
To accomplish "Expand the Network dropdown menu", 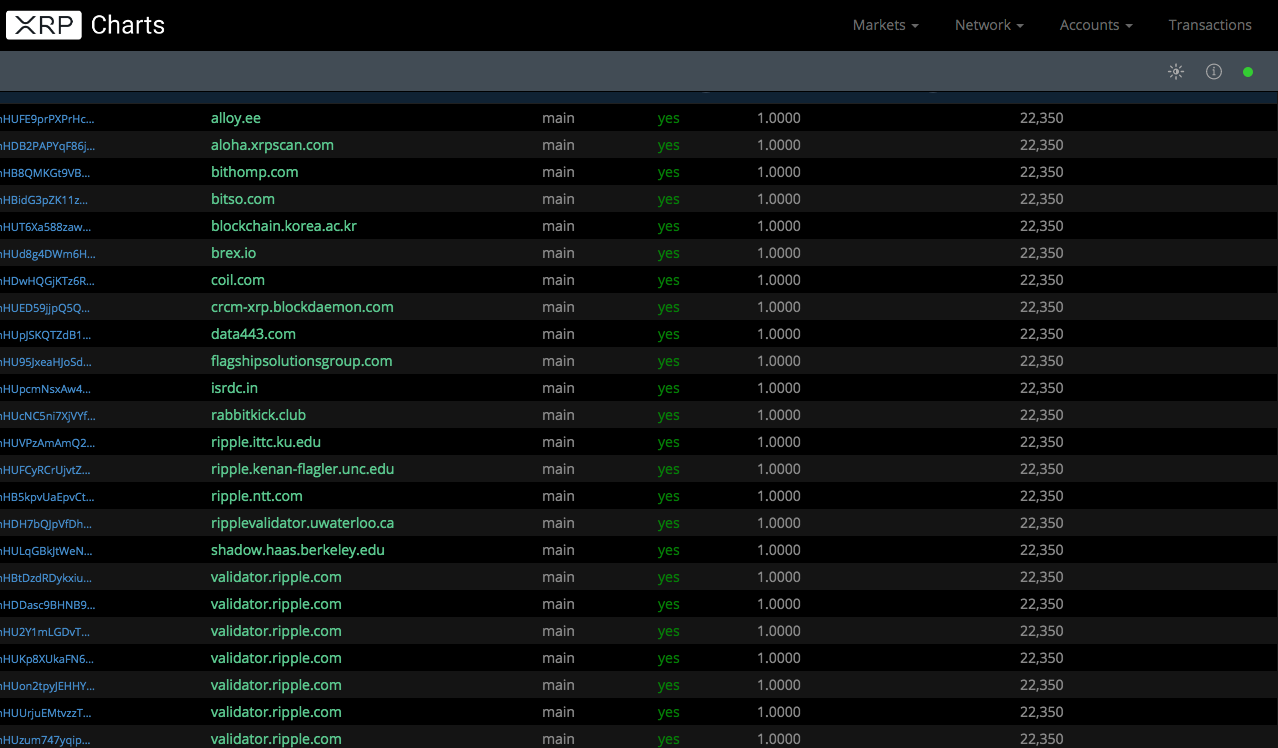I will click(x=989, y=25).
